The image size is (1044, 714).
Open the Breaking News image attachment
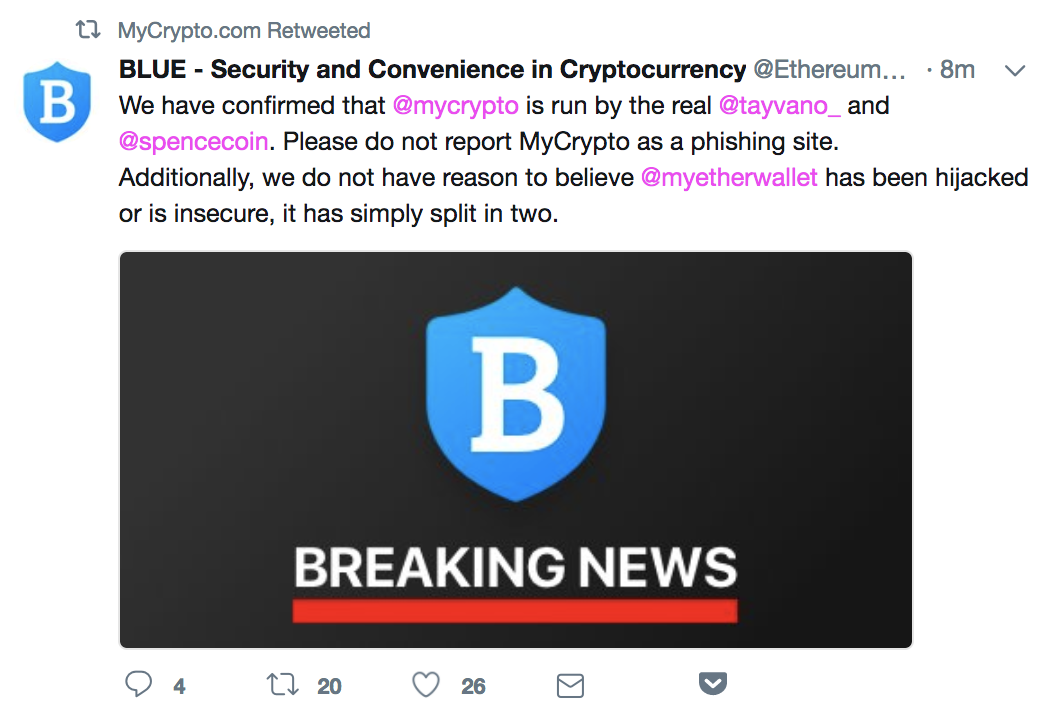coord(514,448)
